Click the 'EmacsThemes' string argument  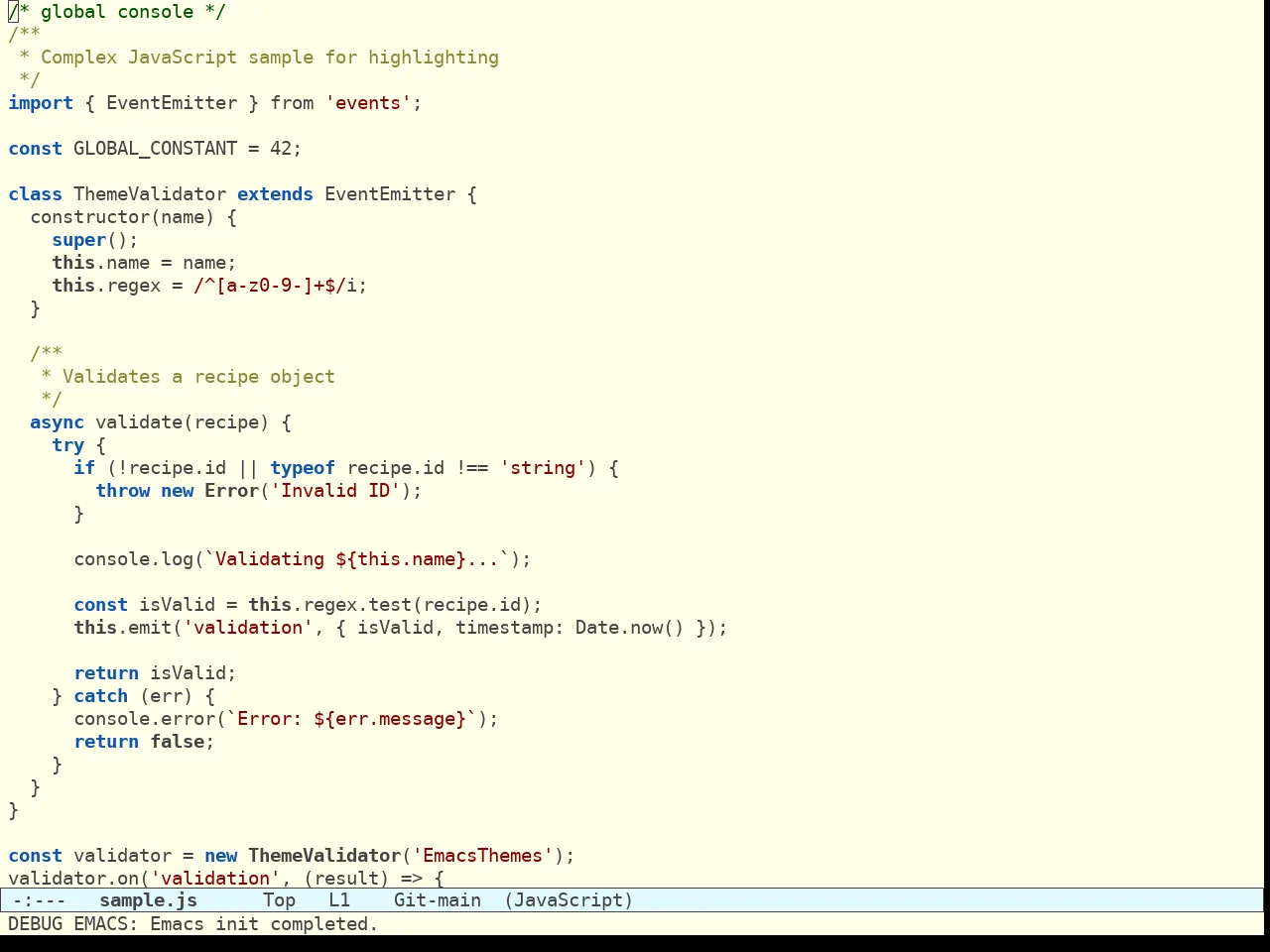pyautogui.click(x=483, y=856)
